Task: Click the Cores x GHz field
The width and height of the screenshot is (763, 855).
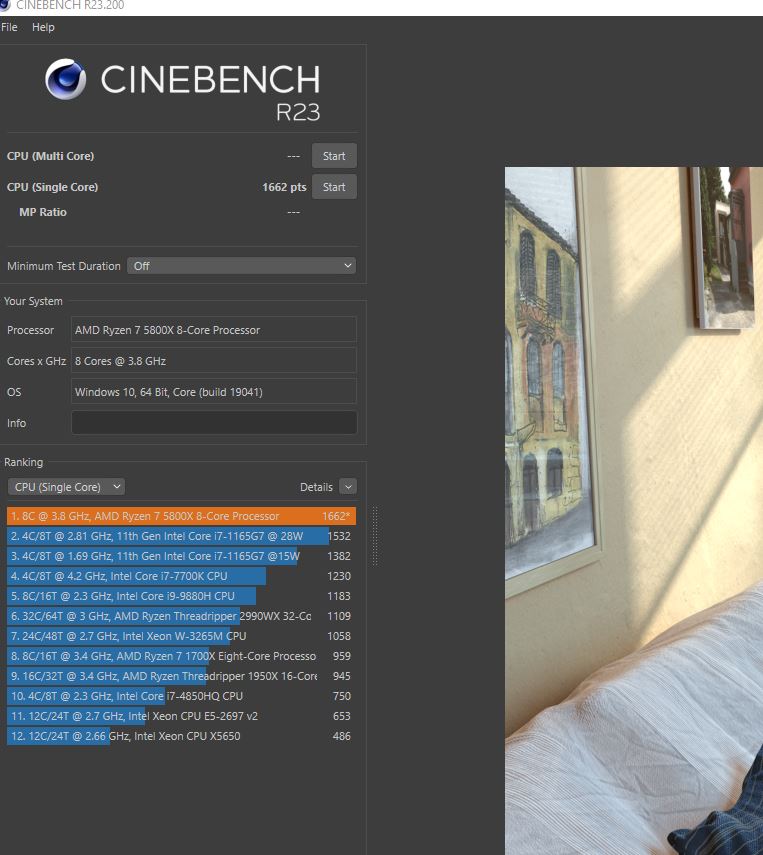Action: tap(214, 360)
